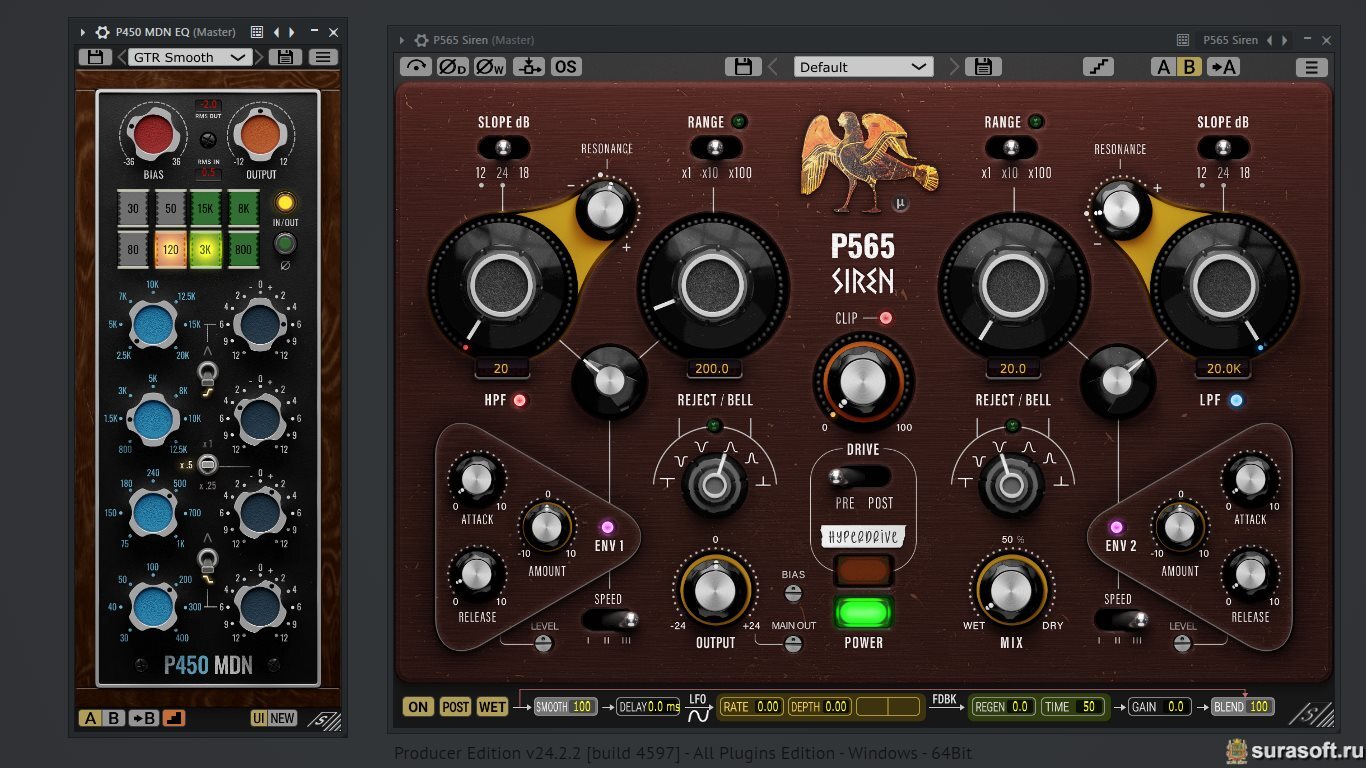Screen dimensions: 1366x768
Task: Click the ON button in Siren bottom bar
Action: [x=418, y=707]
